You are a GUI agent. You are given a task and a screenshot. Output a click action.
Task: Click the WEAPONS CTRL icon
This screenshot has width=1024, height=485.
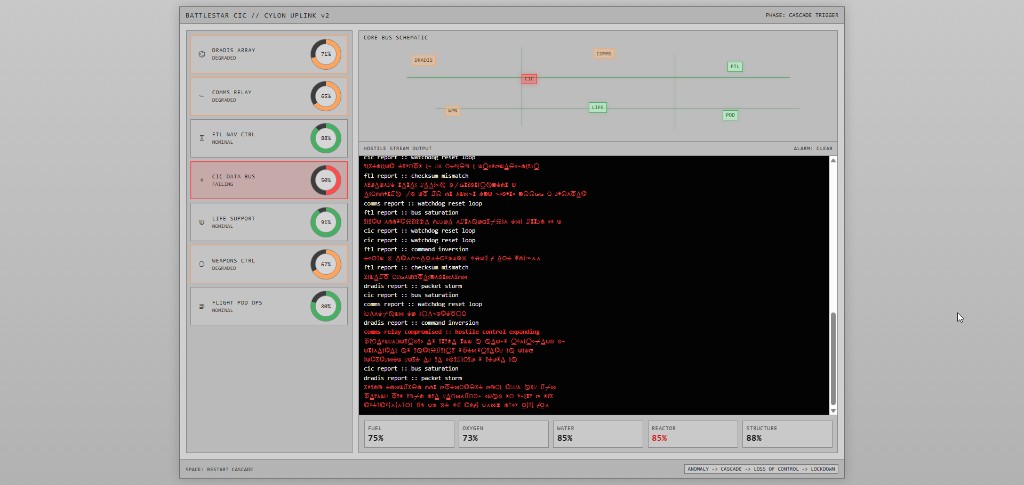tap(202, 264)
